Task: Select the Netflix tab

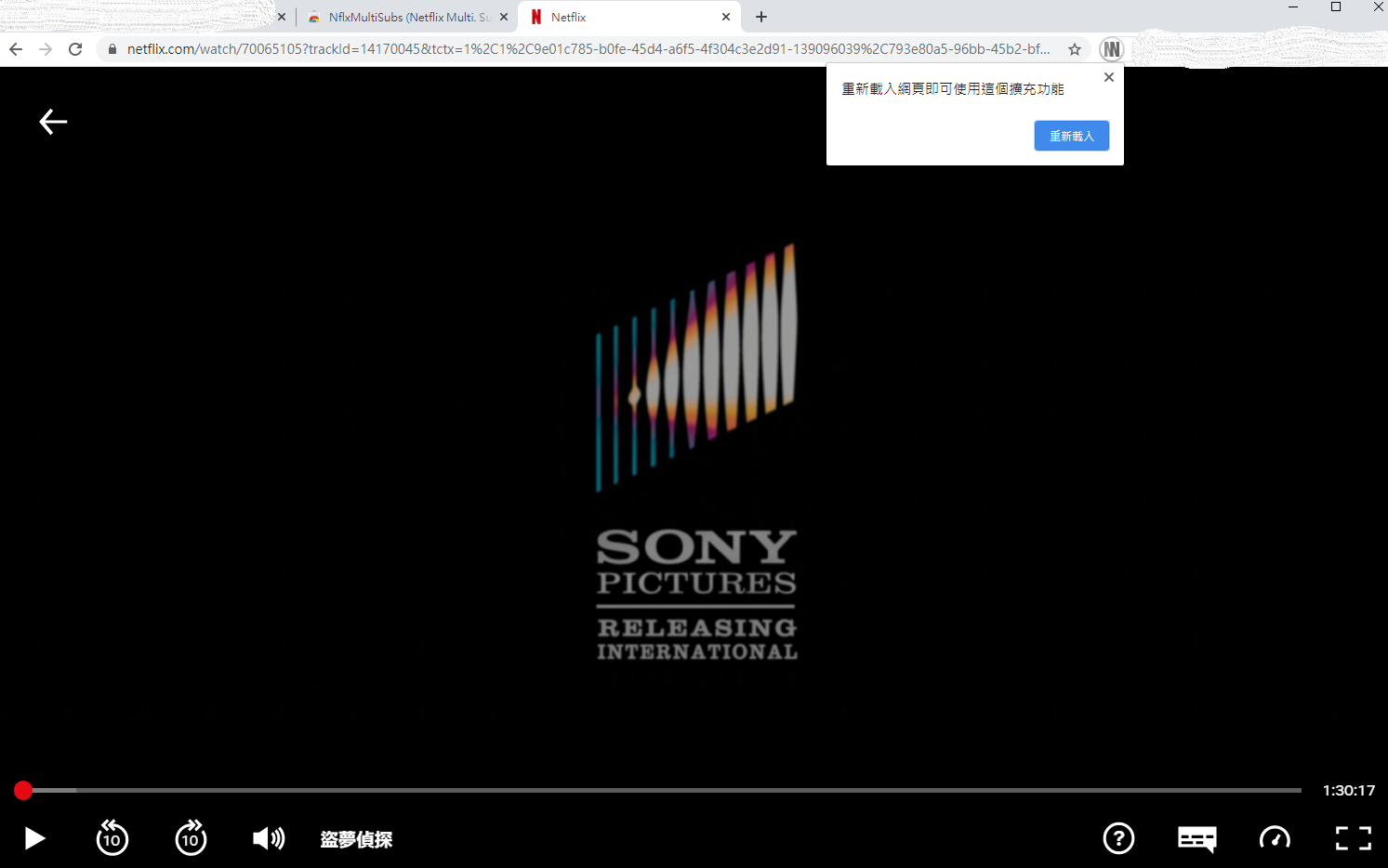Action: pyautogui.click(x=628, y=17)
